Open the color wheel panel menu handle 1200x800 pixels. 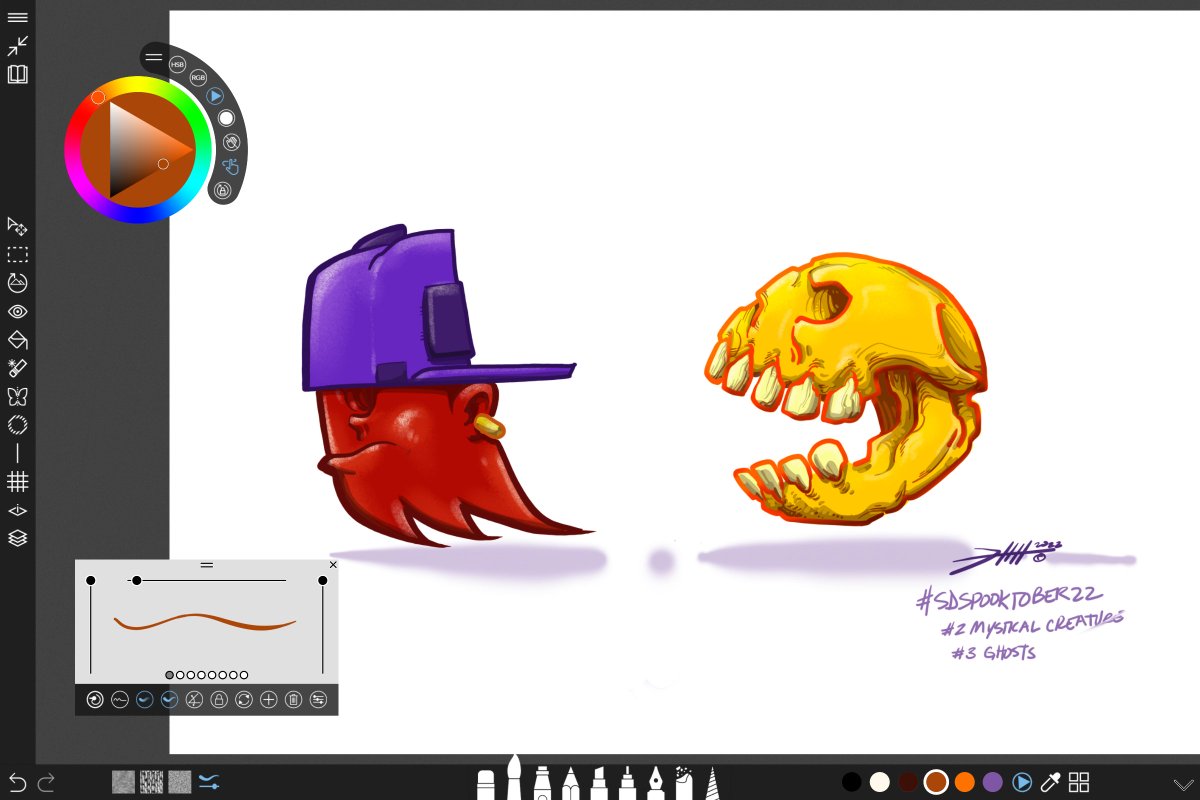click(153, 57)
